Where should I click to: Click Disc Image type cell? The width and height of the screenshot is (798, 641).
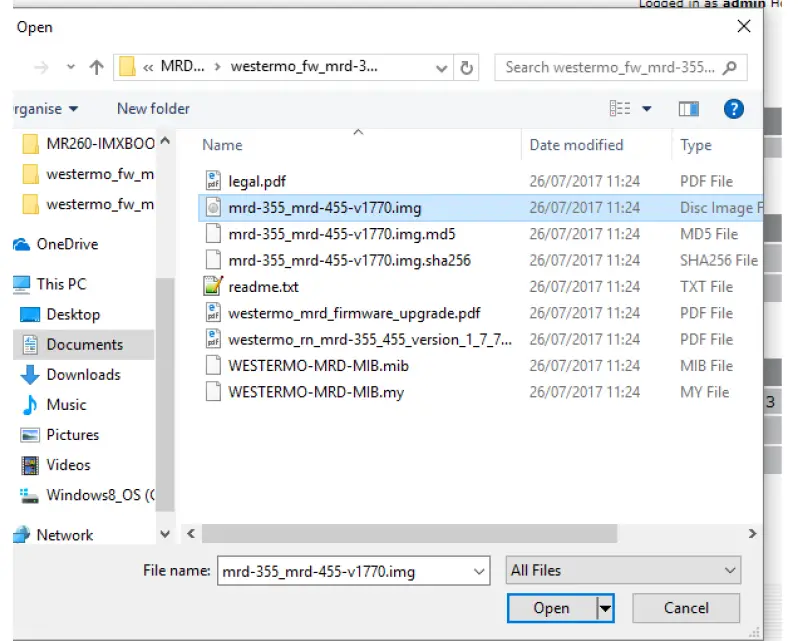coord(721,208)
